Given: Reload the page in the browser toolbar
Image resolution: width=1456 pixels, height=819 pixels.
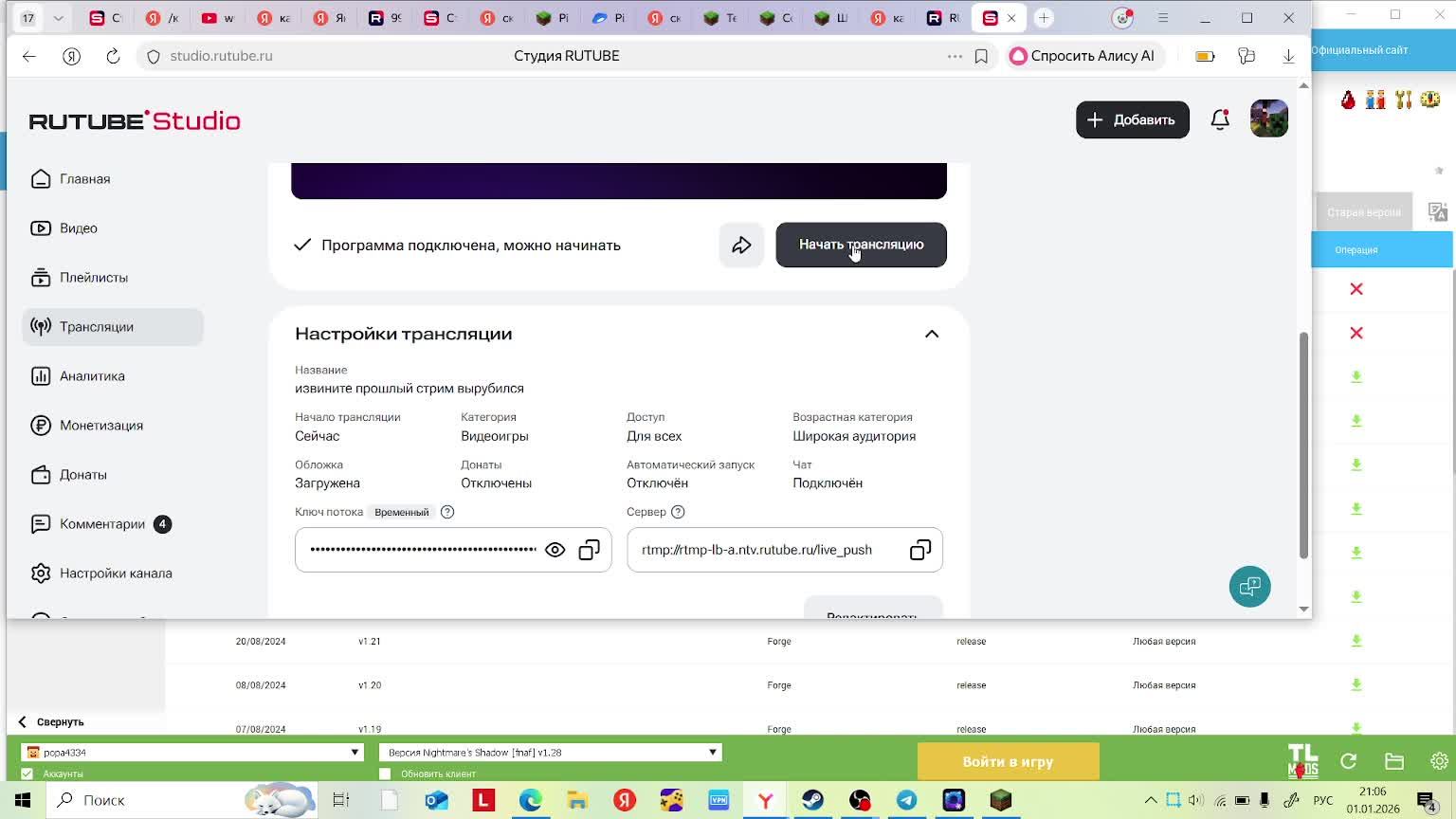Looking at the screenshot, I should (113, 56).
